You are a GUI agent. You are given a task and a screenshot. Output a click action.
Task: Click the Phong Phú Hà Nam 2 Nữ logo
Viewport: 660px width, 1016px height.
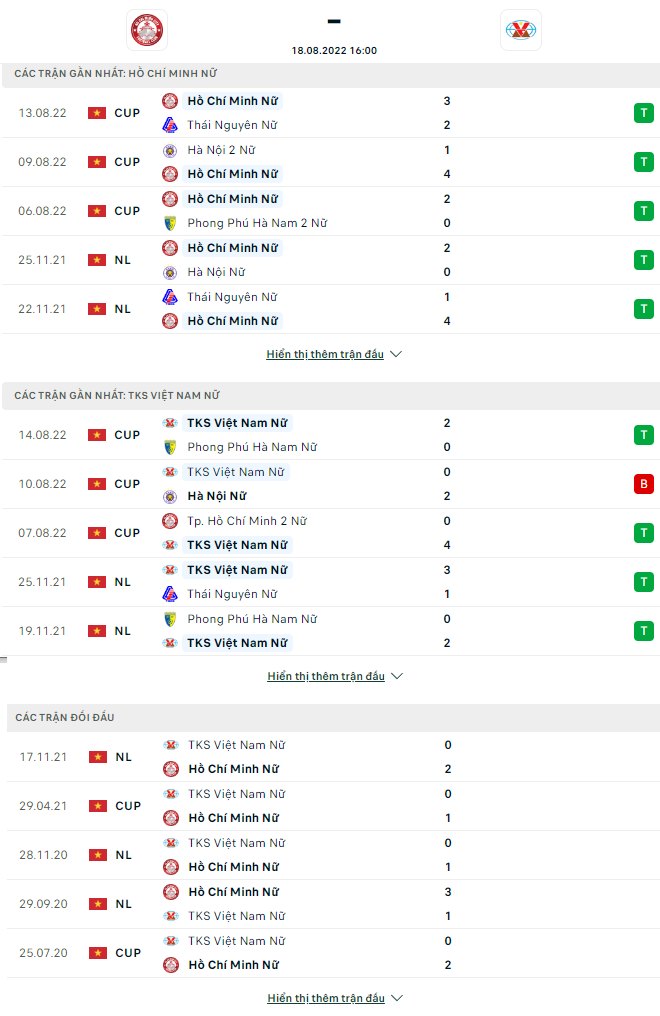[170, 223]
